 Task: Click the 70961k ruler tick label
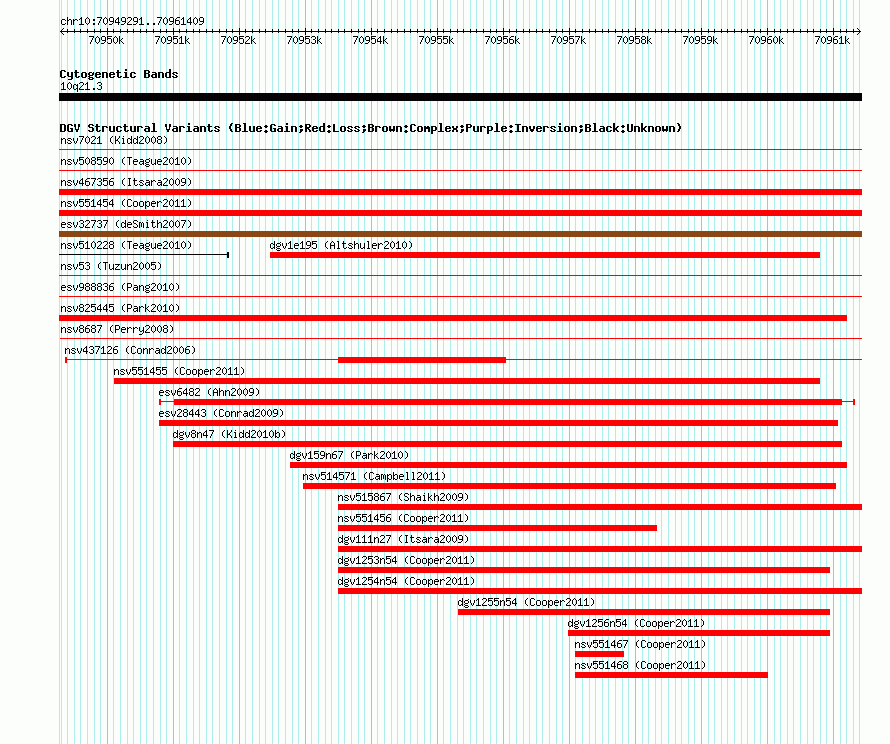pos(832,40)
